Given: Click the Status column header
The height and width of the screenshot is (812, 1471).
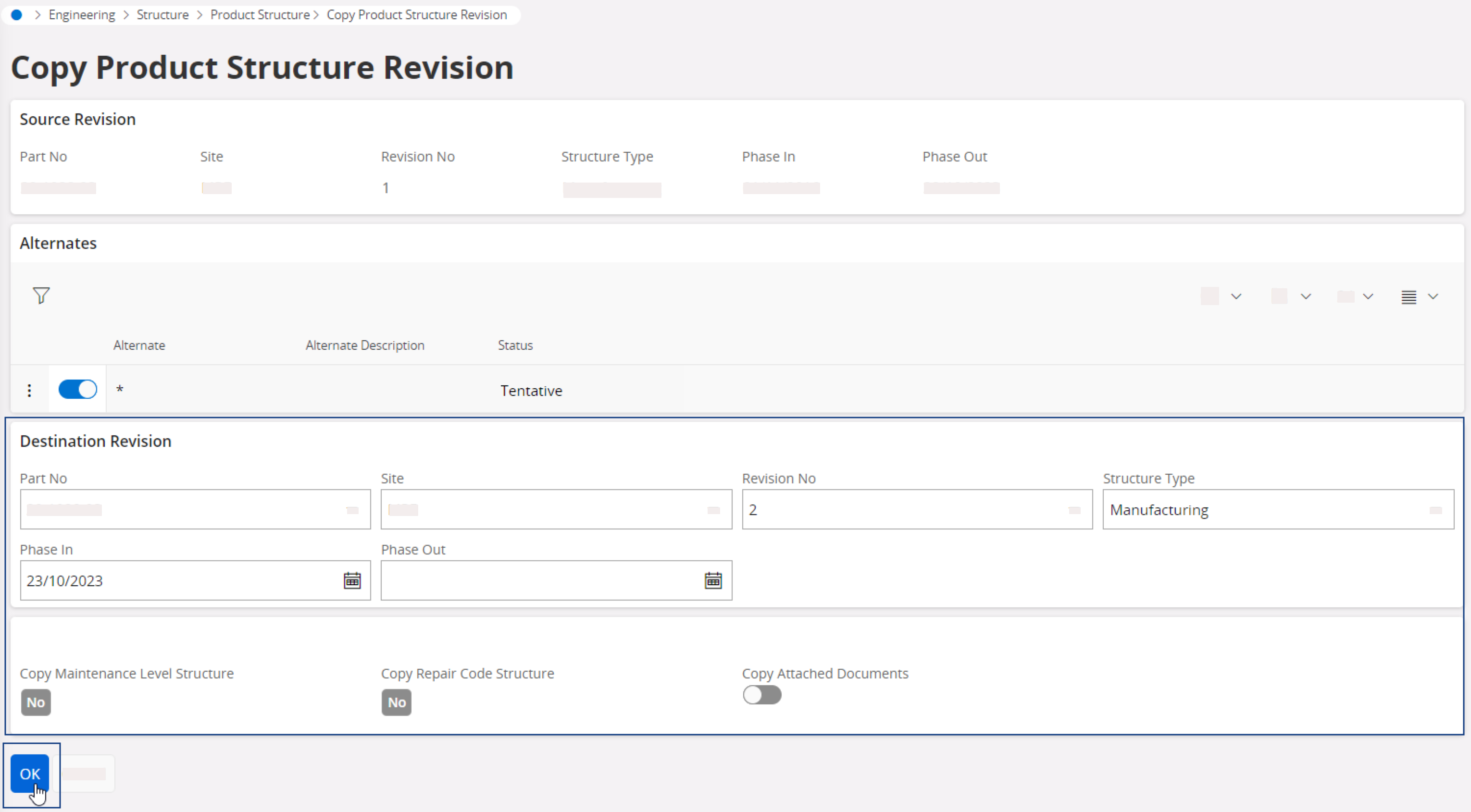Looking at the screenshot, I should pos(515,345).
